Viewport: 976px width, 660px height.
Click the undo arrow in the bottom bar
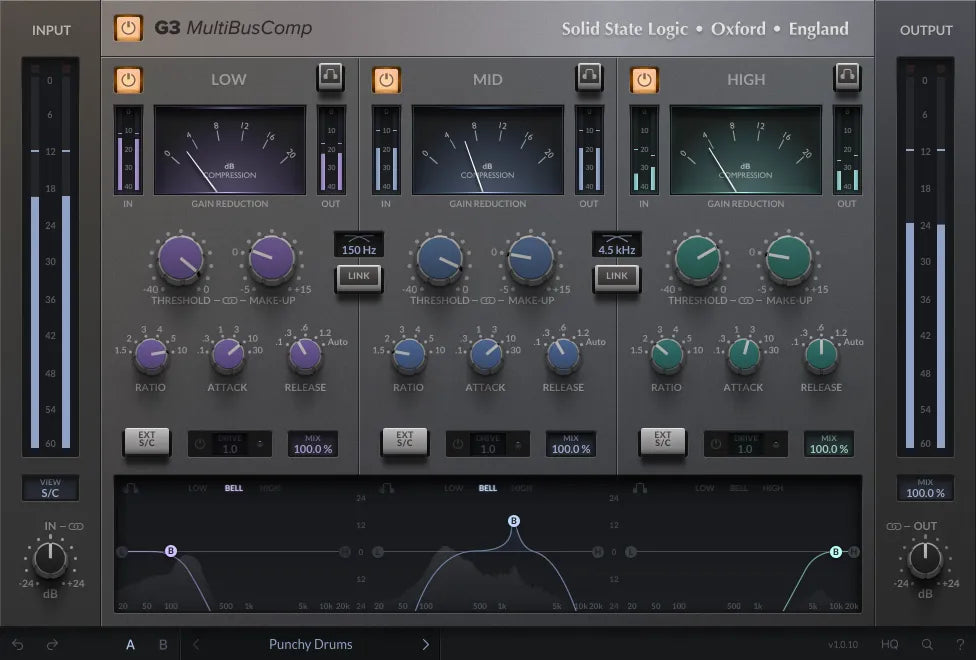tap(17, 645)
